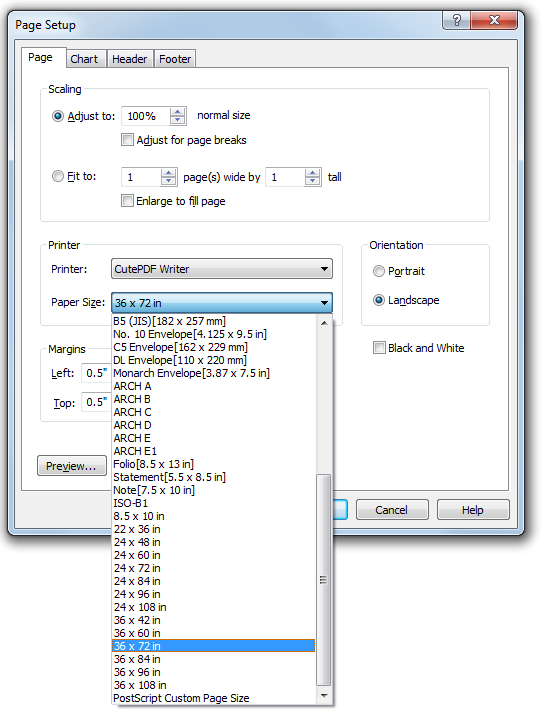Open the Printer dropdown showing CutePDF Writer
The height and width of the screenshot is (713, 543).
click(x=222, y=269)
